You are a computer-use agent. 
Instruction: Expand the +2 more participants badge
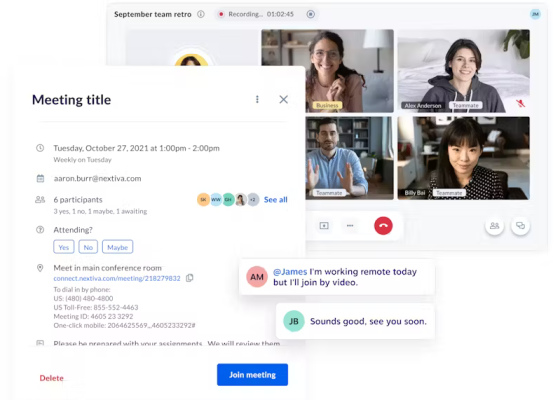253,200
